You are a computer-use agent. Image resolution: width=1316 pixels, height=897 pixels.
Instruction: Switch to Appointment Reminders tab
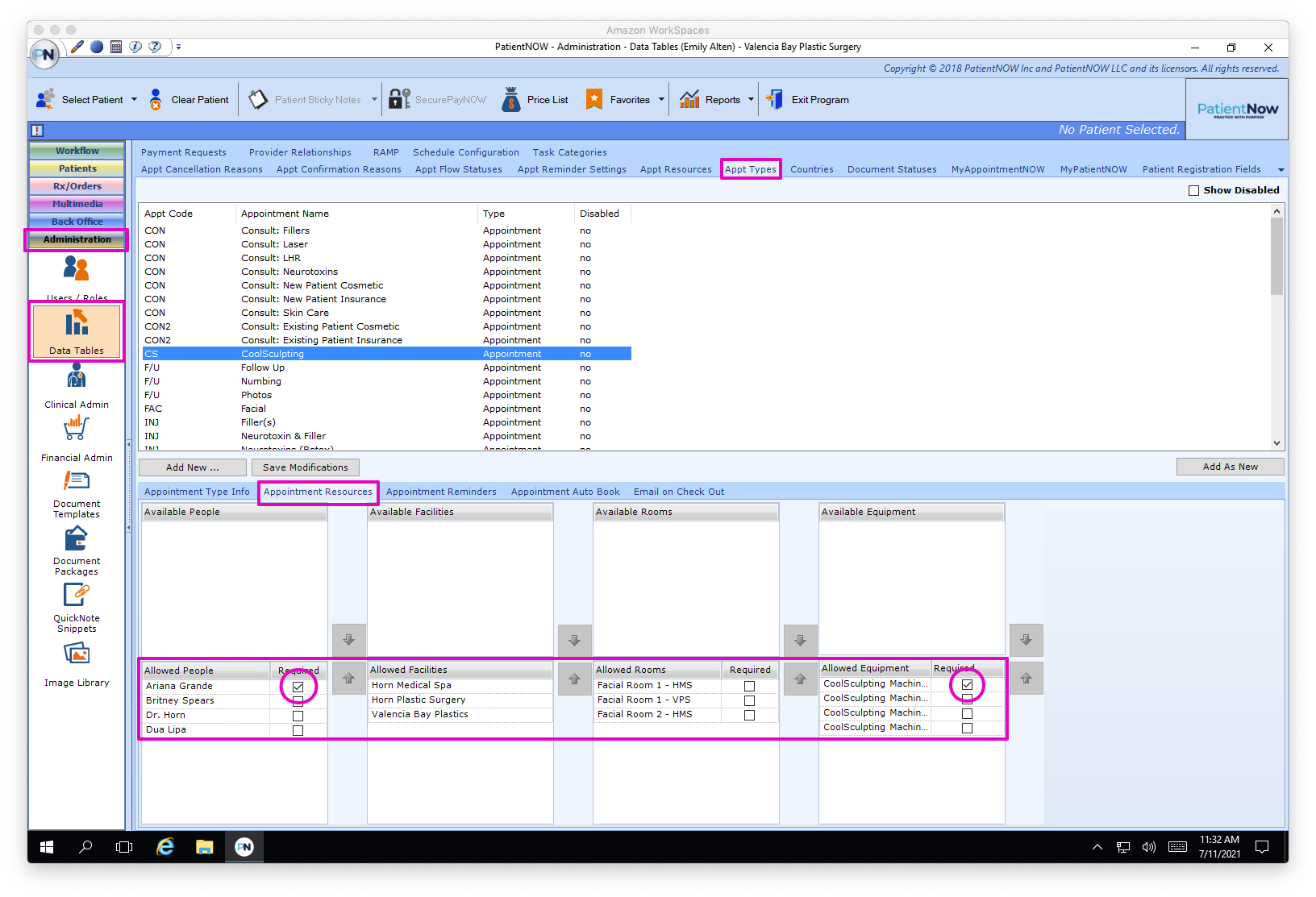441,492
